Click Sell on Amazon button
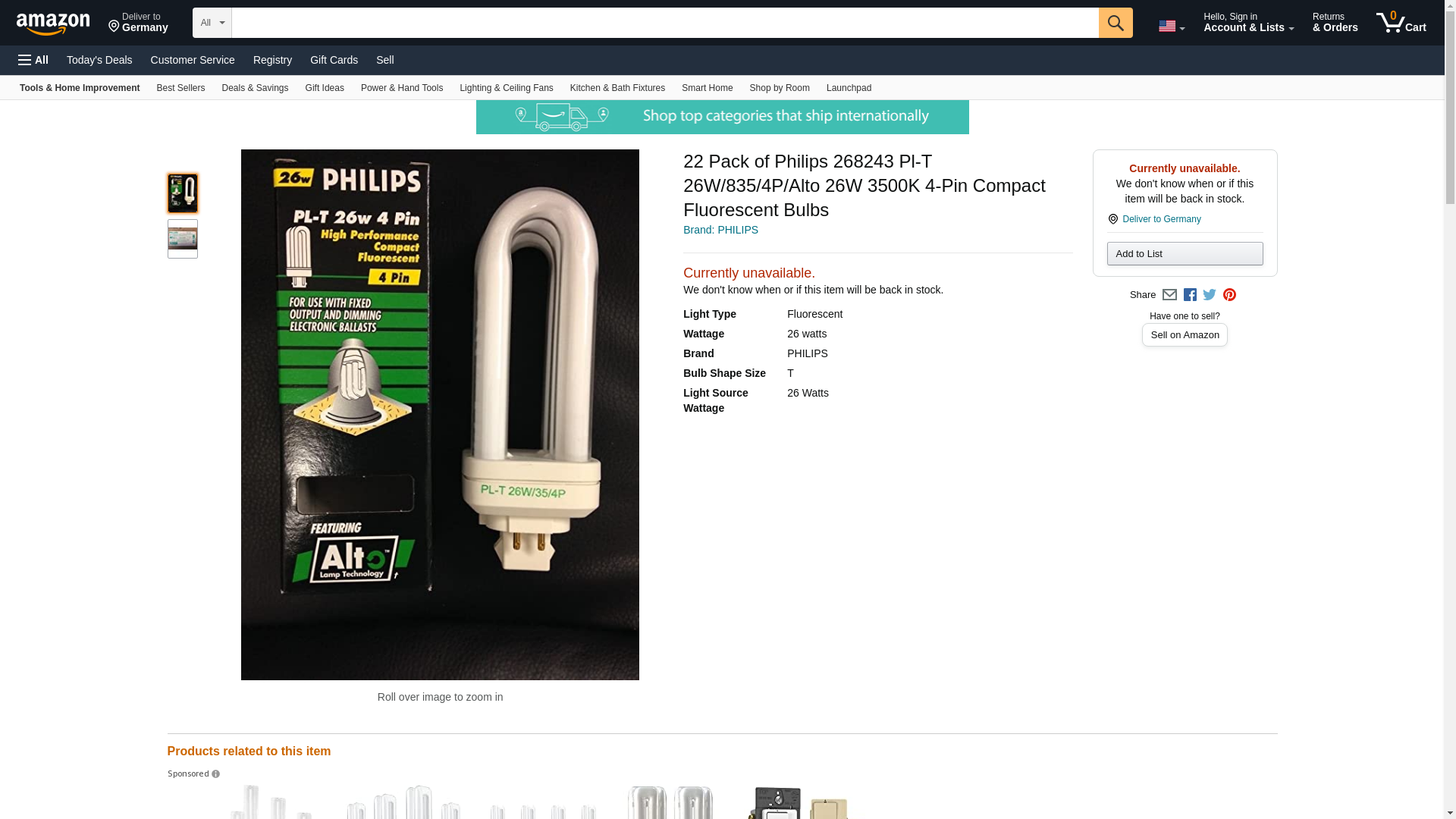Viewport: 1456px width, 819px height. point(1185,335)
